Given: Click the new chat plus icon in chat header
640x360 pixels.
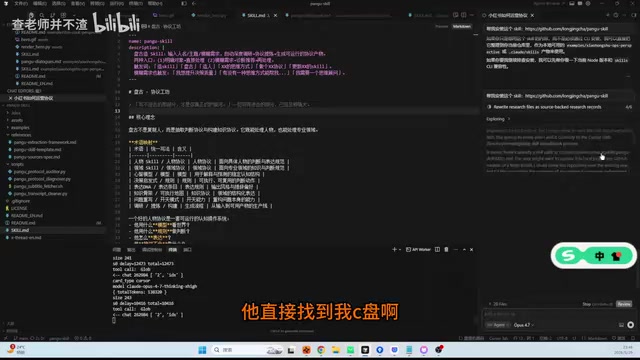Looking at the screenshot, I should pos(608,15).
